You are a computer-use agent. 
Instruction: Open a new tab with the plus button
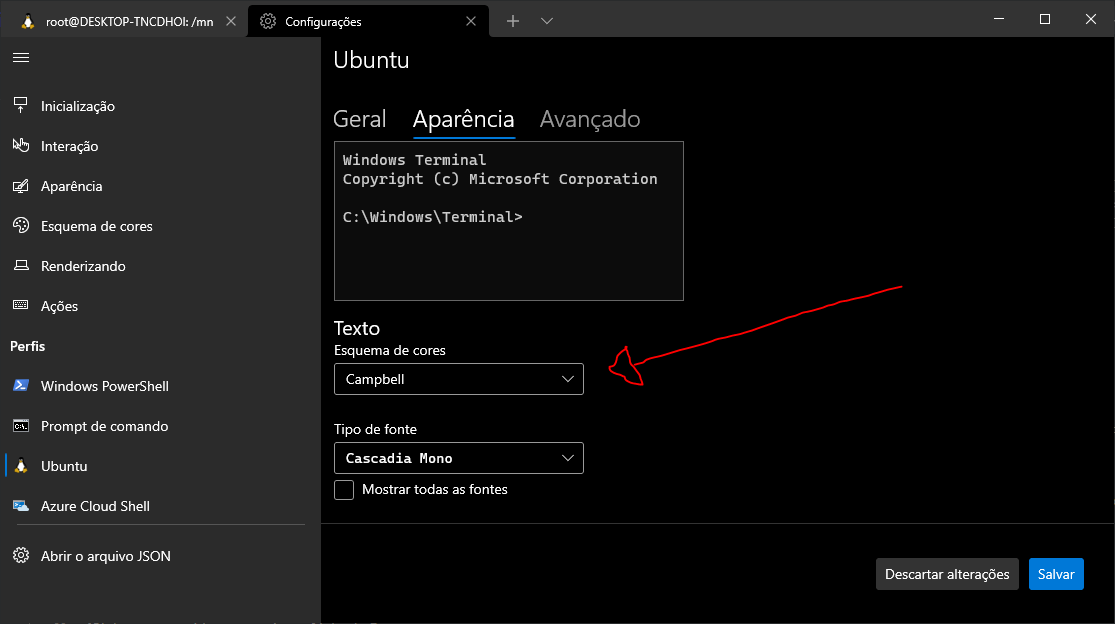(x=513, y=21)
